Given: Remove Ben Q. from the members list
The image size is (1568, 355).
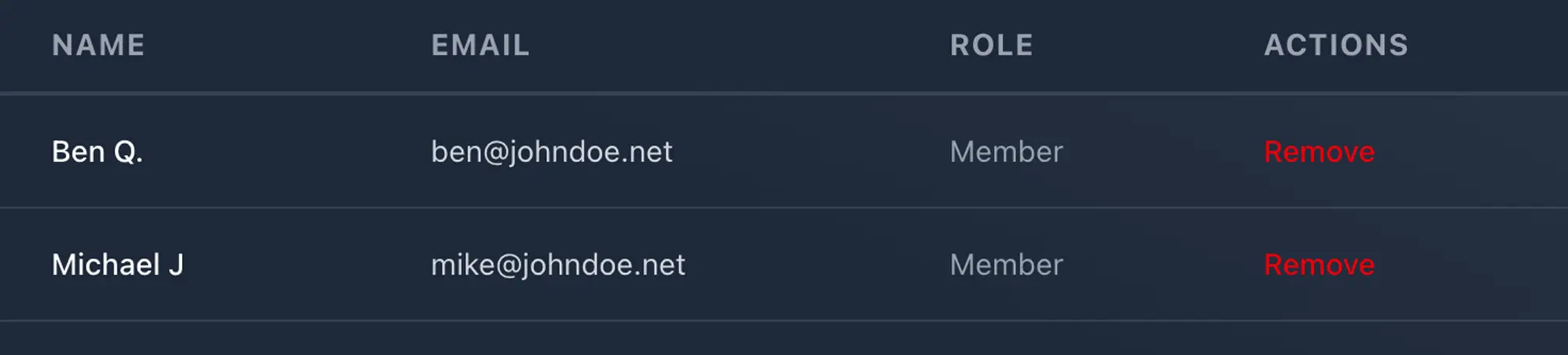Looking at the screenshot, I should pos(1318,152).
